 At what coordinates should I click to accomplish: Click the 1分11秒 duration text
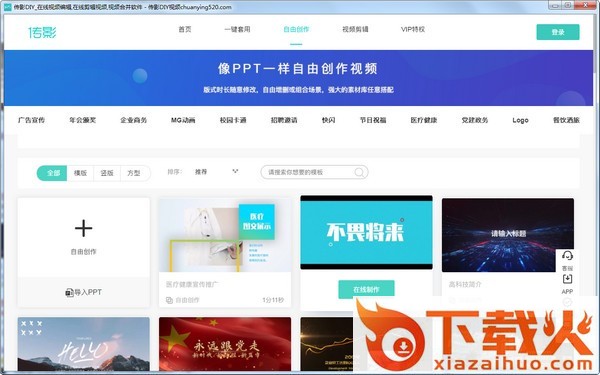tap(273, 300)
